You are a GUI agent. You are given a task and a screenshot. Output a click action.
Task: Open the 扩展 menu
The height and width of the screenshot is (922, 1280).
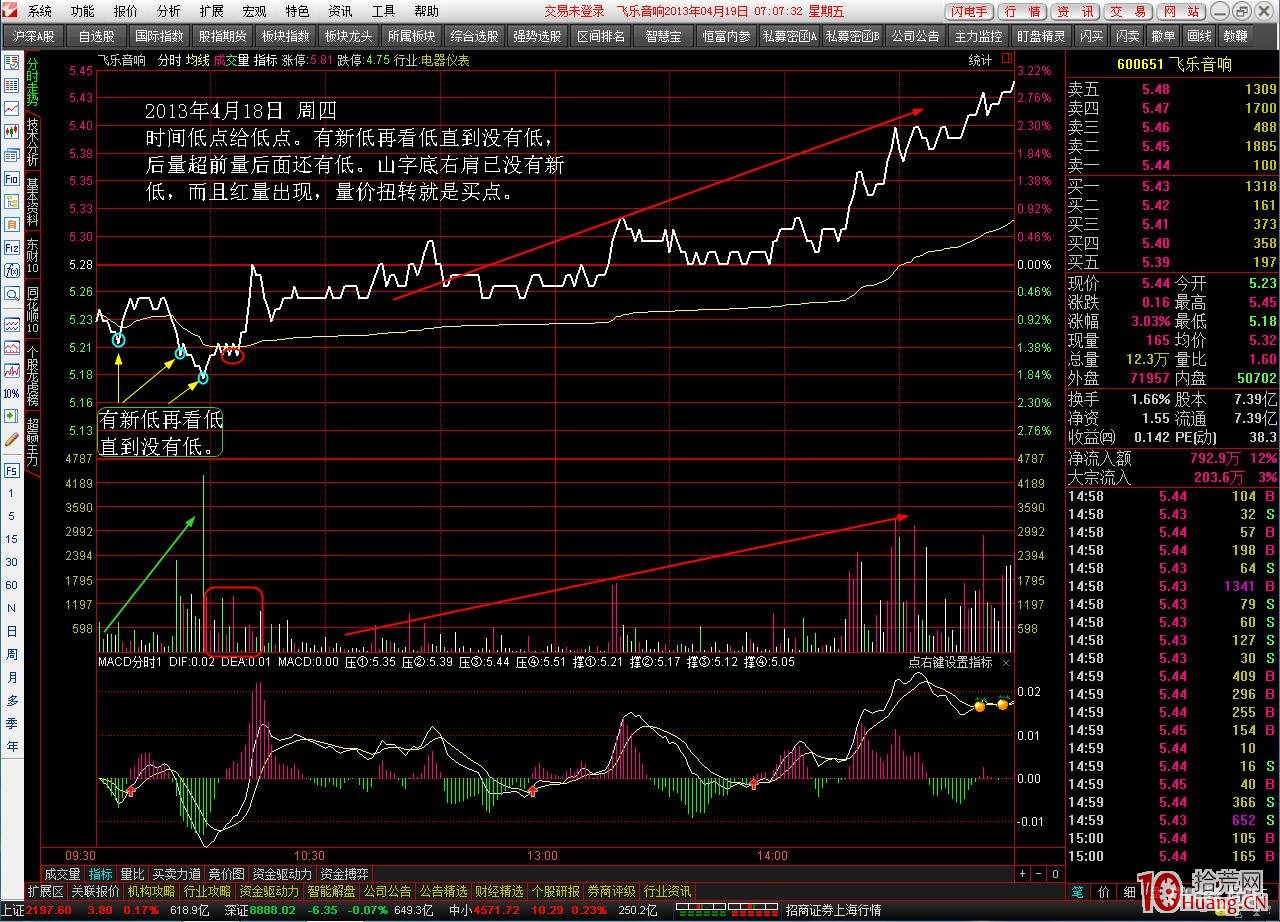point(212,11)
